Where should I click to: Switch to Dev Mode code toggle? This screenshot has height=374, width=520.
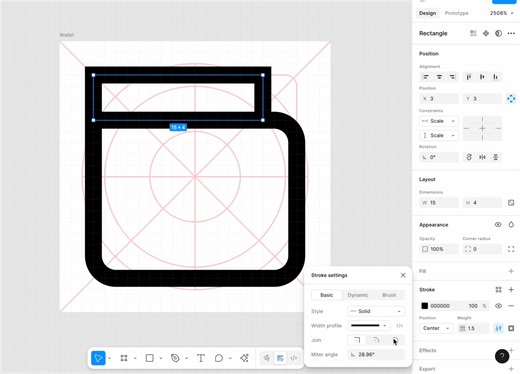[293, 358]
